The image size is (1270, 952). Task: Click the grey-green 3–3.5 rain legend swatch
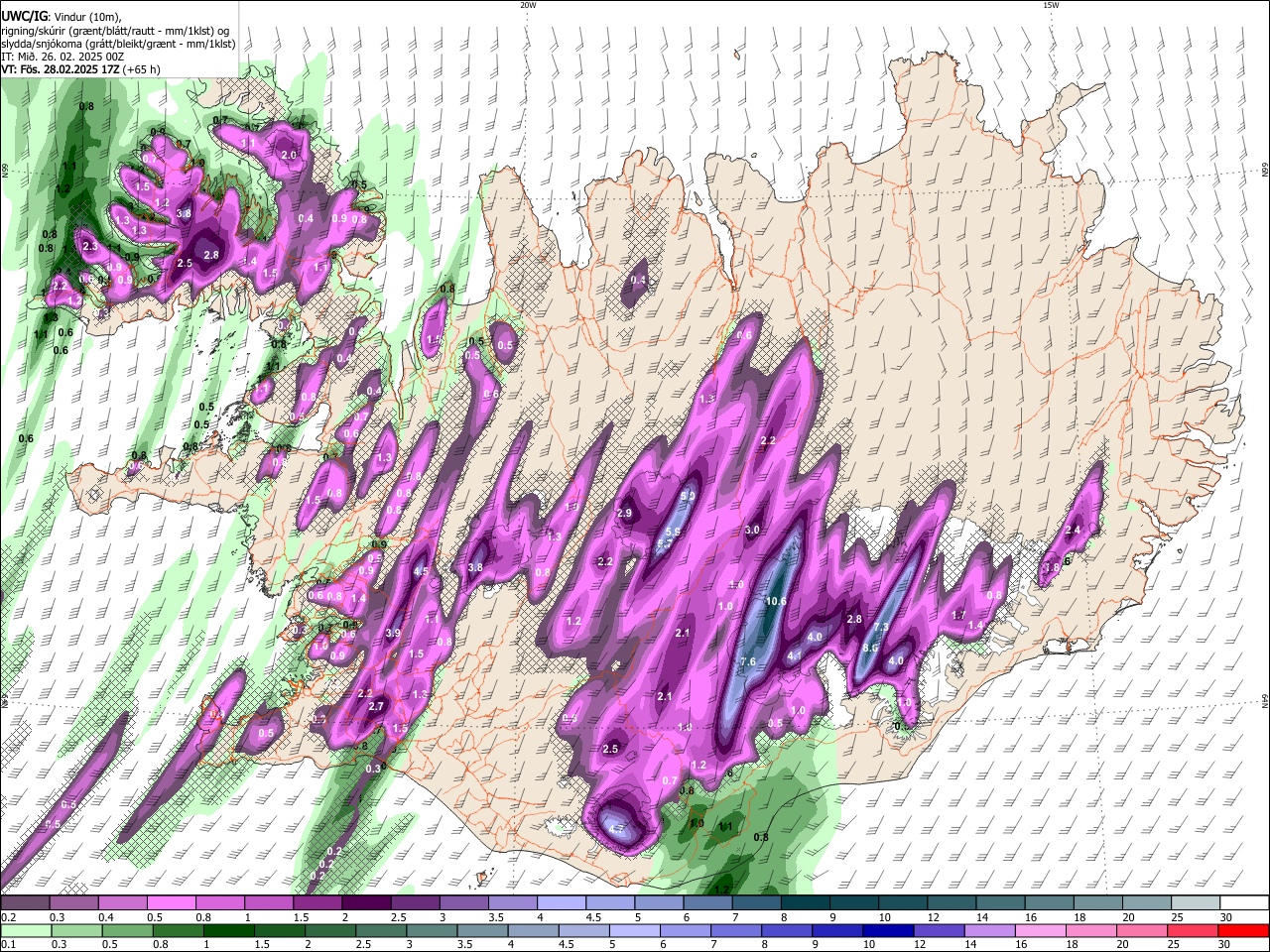431,930
